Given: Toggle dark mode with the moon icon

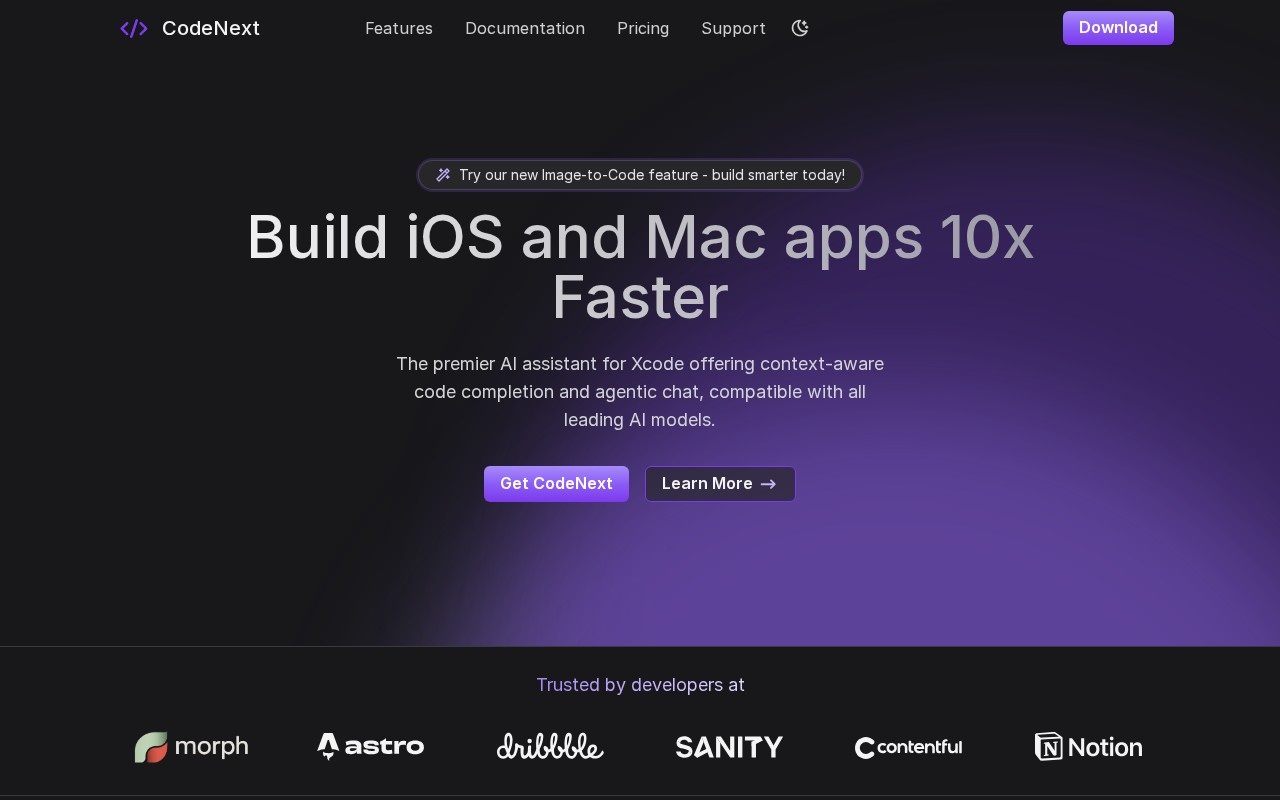Looking at the screenshot, I should (x=800, y=28).
